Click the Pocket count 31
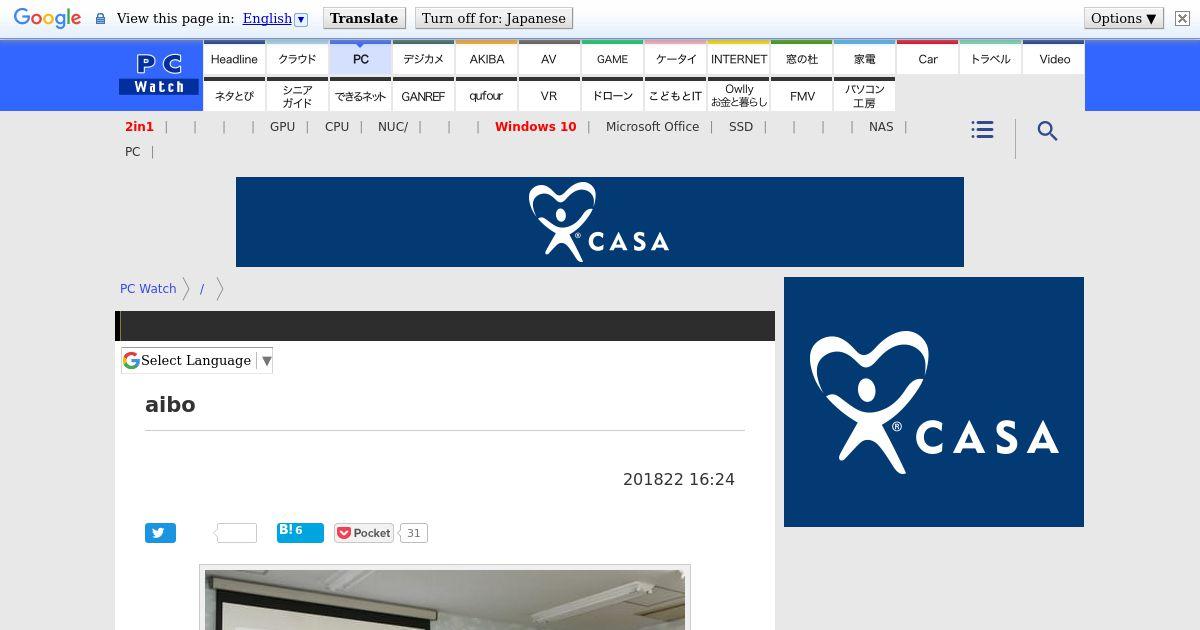Viewport: 1200px width, 630px height. [413, 533]
